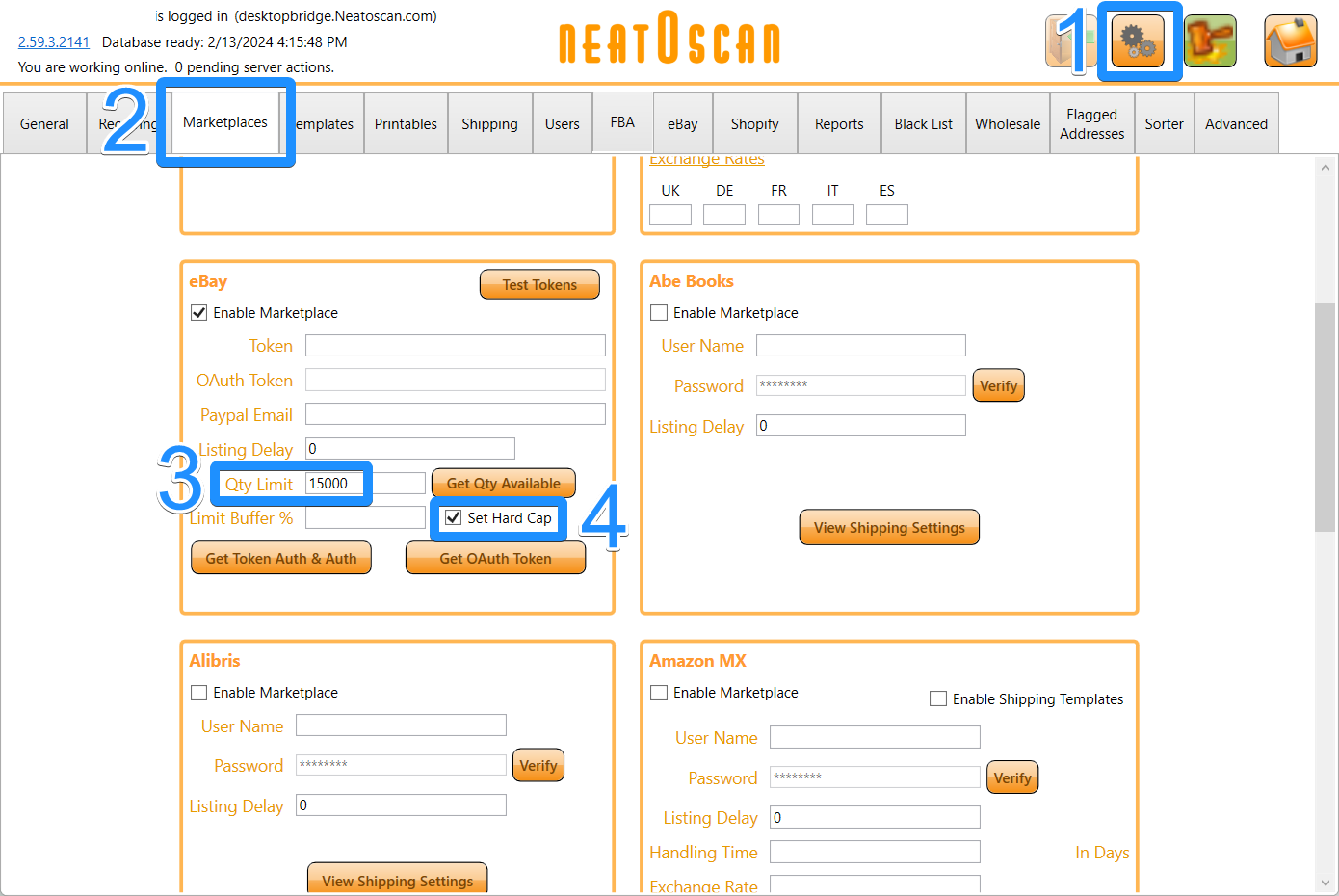Screen dimensions: 1339x896
Task: Toggle eBay Enable Marketplace checkbox
Action: click(x=199, y=312)
